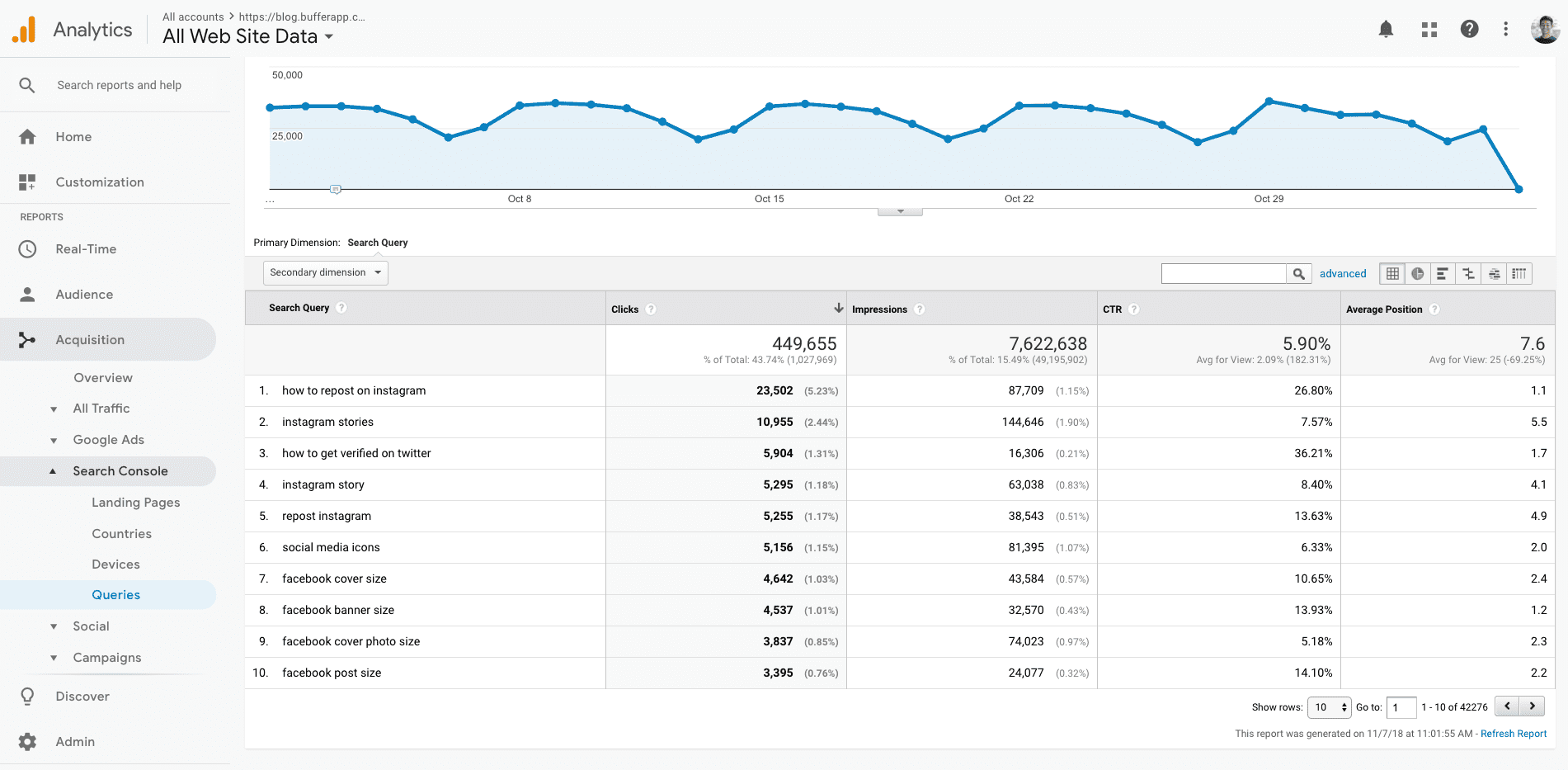Click the Real-Time clock icon

[x=27, y=249]
